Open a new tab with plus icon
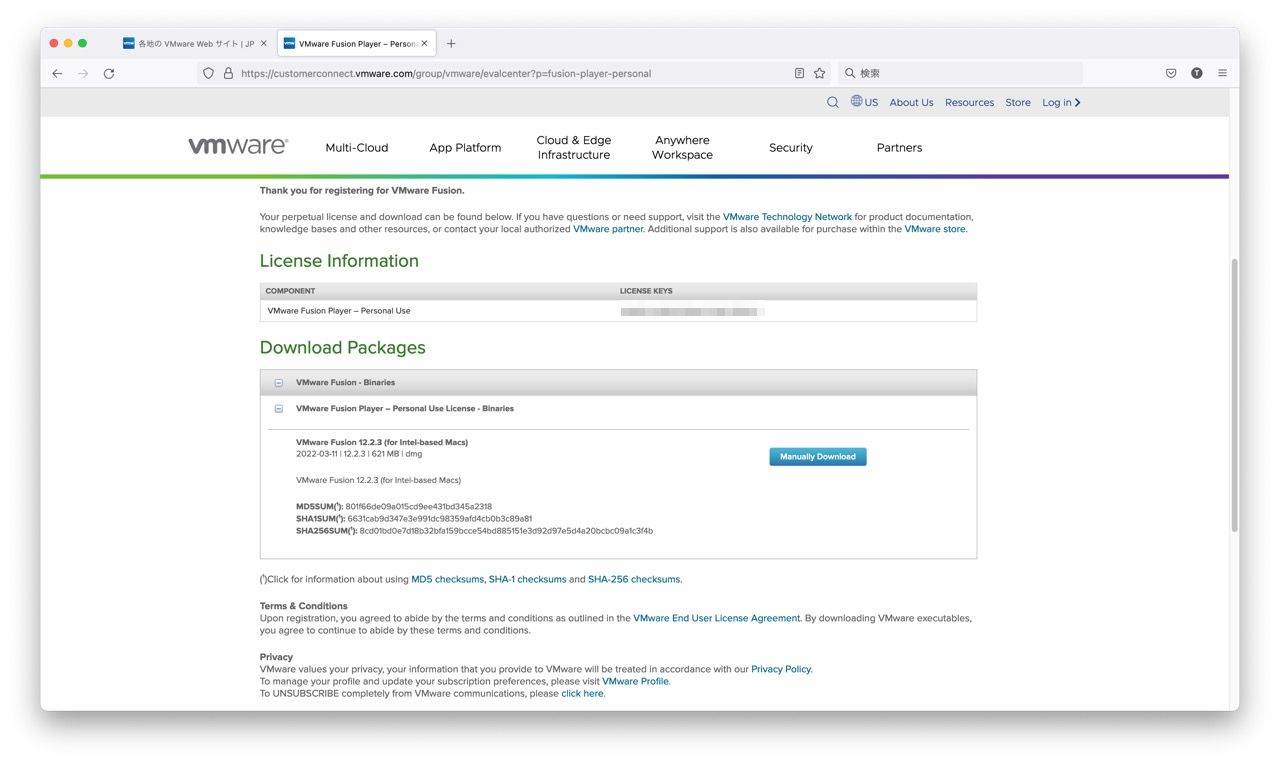1280x764 pixels. pos(451,43)
